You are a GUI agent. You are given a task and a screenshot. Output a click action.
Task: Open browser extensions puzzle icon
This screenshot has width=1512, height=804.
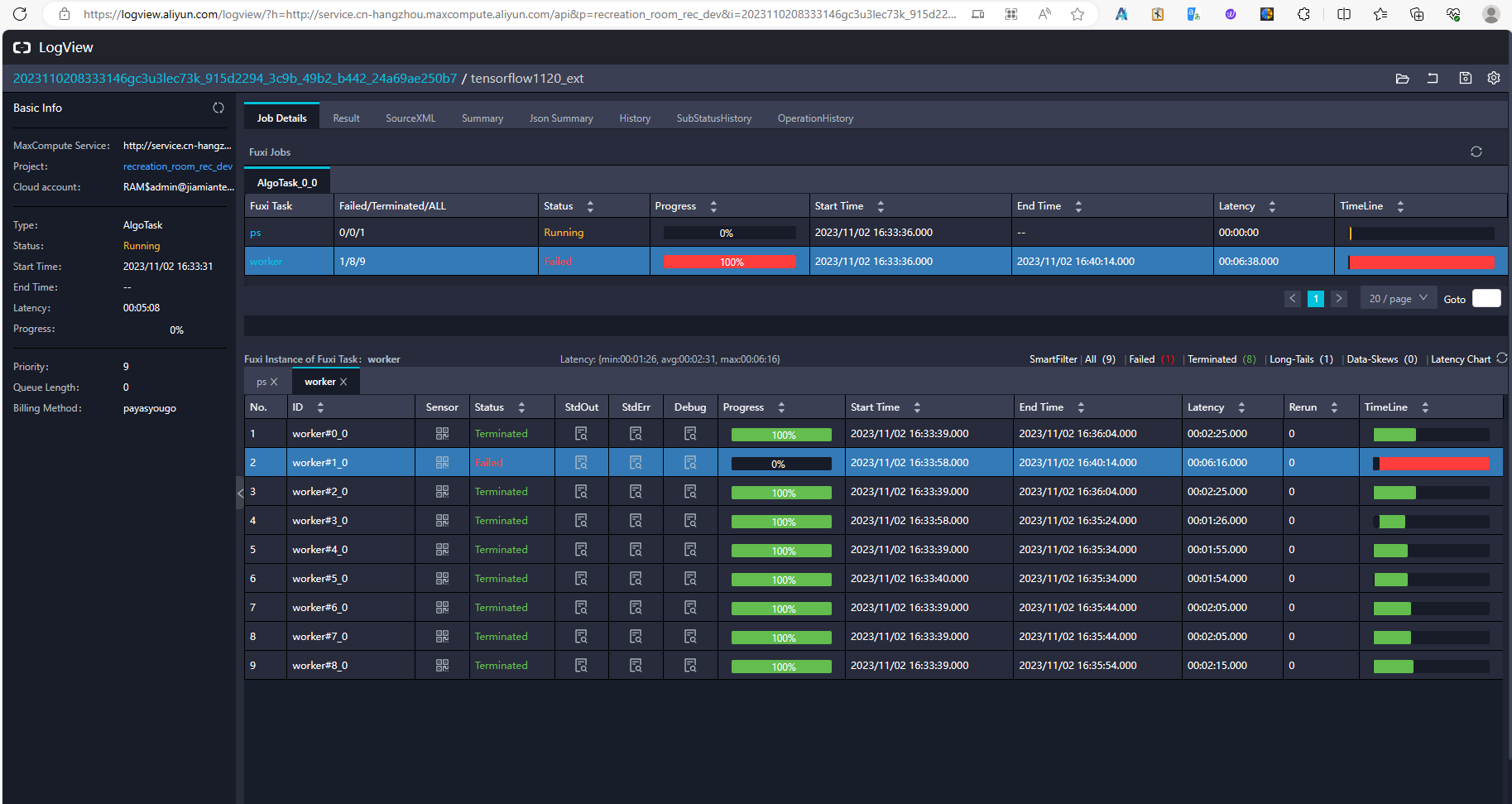1303,14
